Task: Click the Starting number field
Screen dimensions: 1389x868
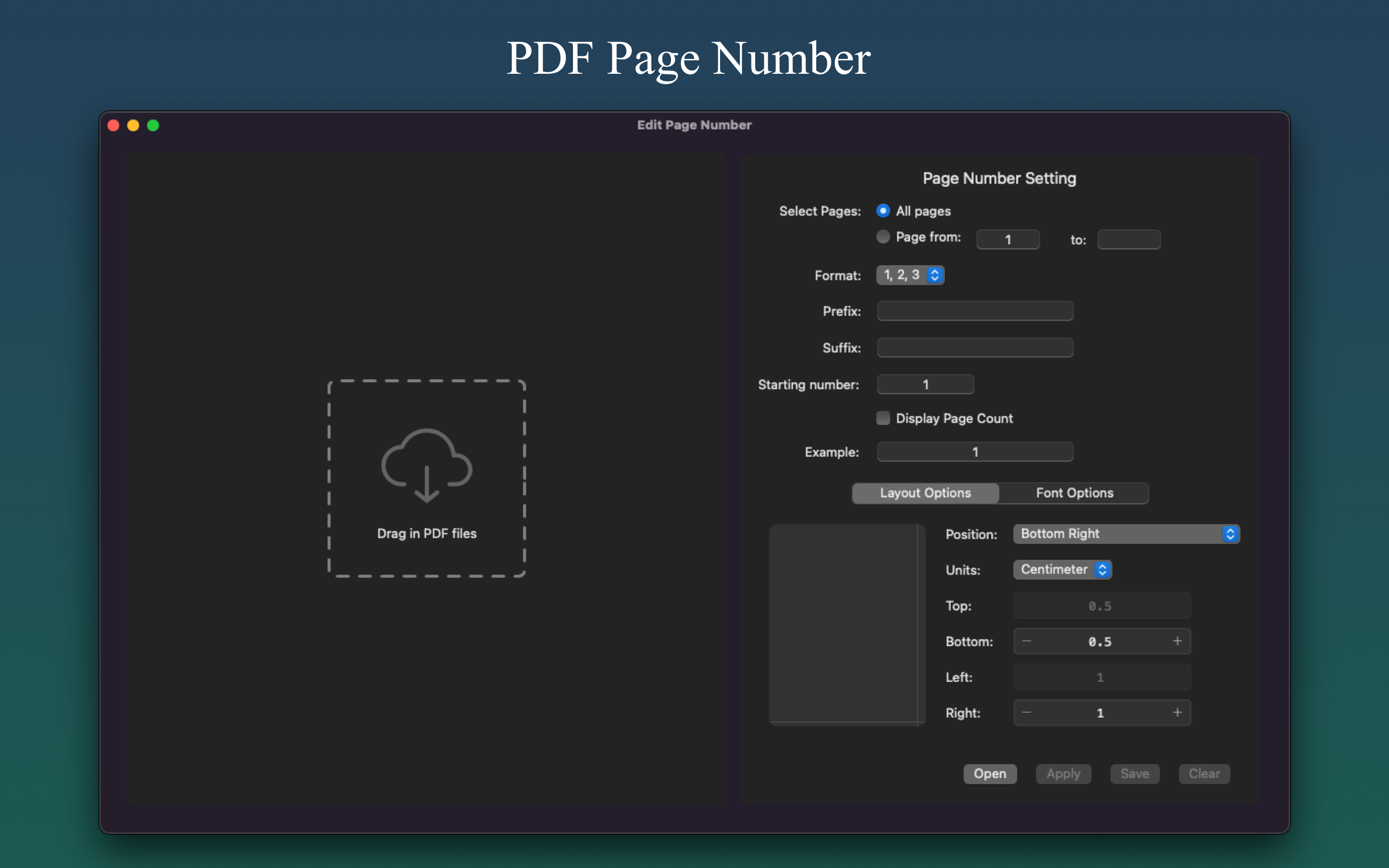Action: (925, 385)
